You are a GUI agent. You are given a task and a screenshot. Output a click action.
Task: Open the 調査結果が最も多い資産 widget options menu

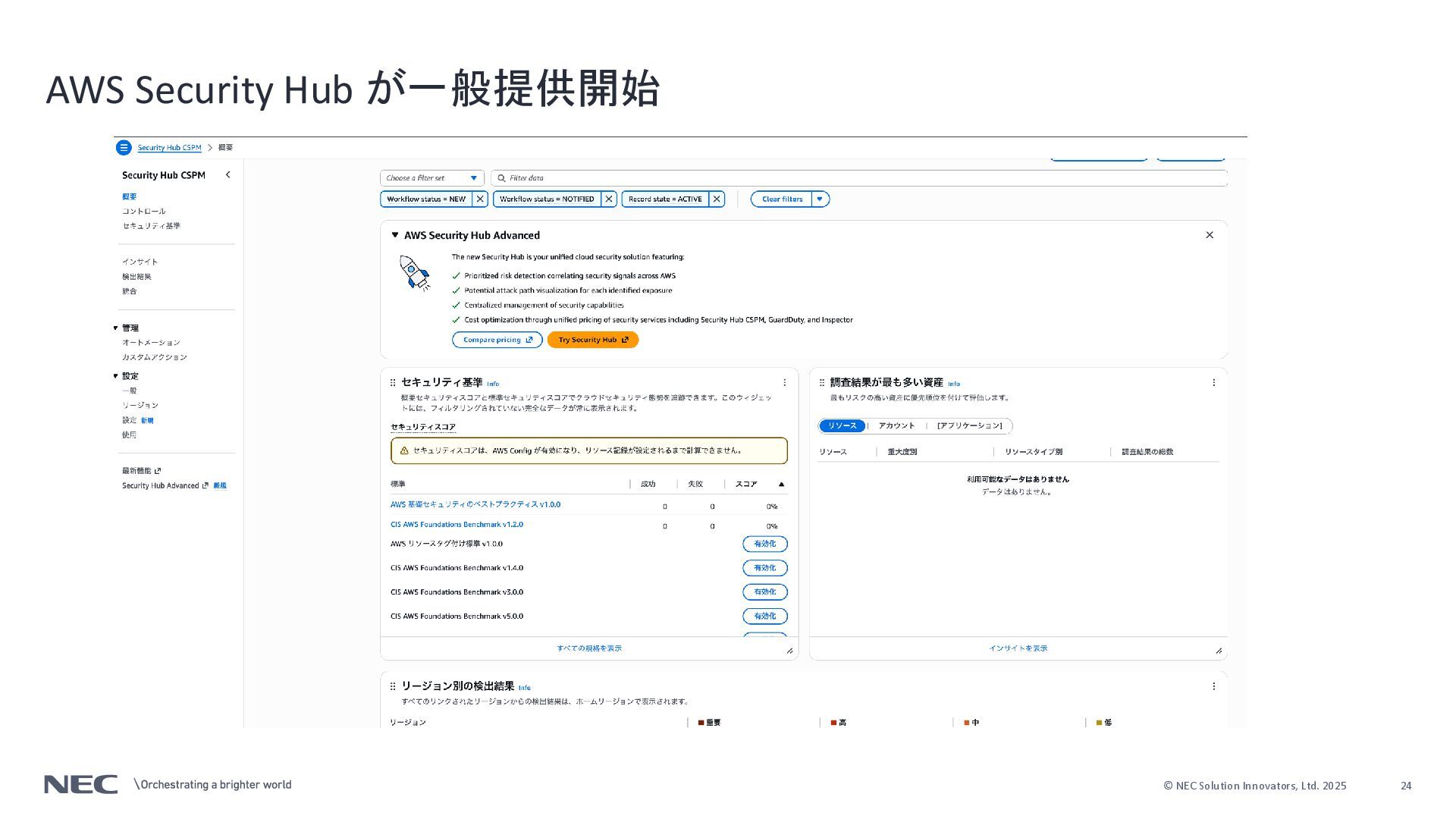click(x=1213, y=383)
